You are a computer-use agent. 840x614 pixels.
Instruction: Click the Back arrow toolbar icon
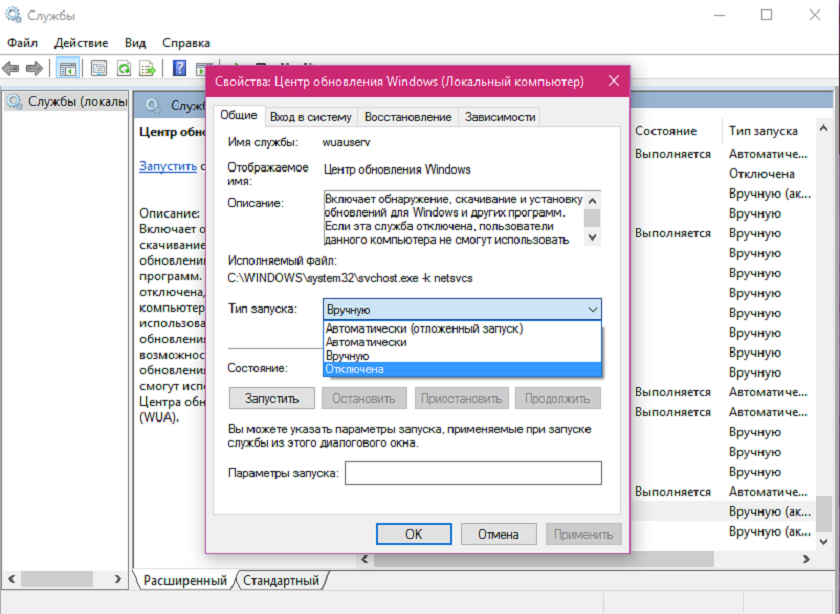[x=11, y=69]
